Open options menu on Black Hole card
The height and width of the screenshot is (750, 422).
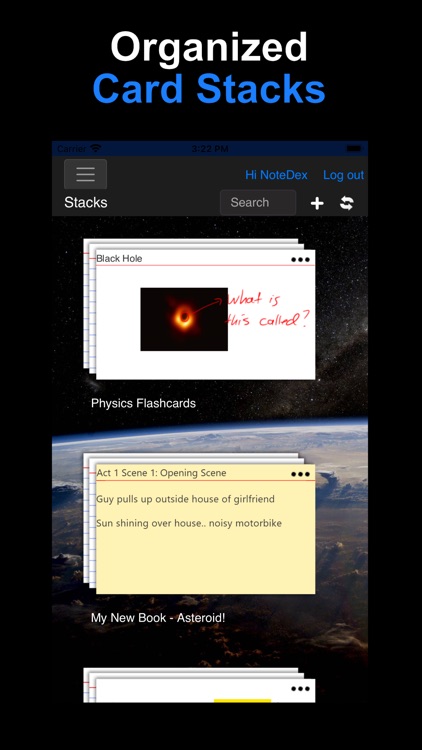point(300,259)
